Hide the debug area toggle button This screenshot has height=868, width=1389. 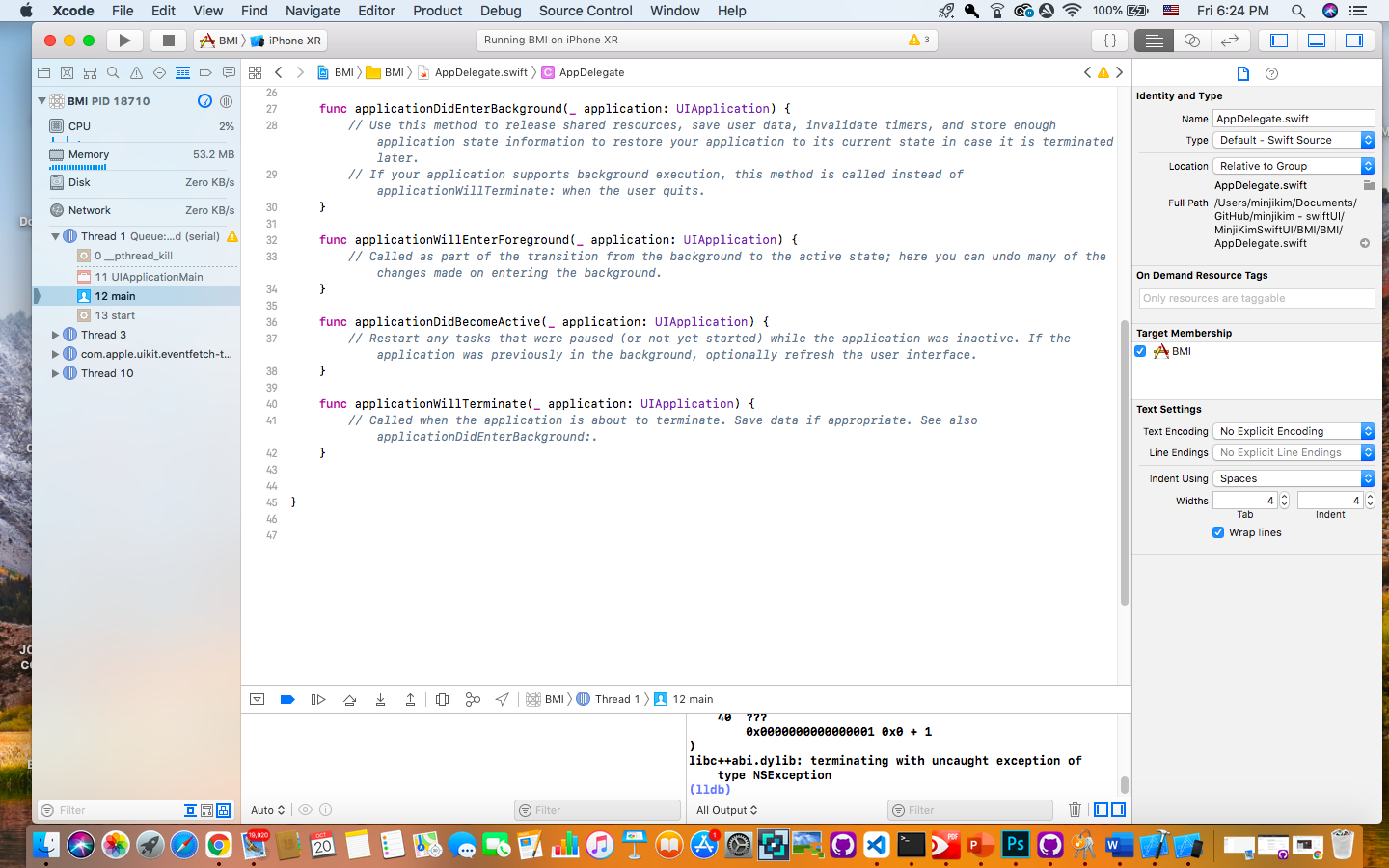(258, 699)
